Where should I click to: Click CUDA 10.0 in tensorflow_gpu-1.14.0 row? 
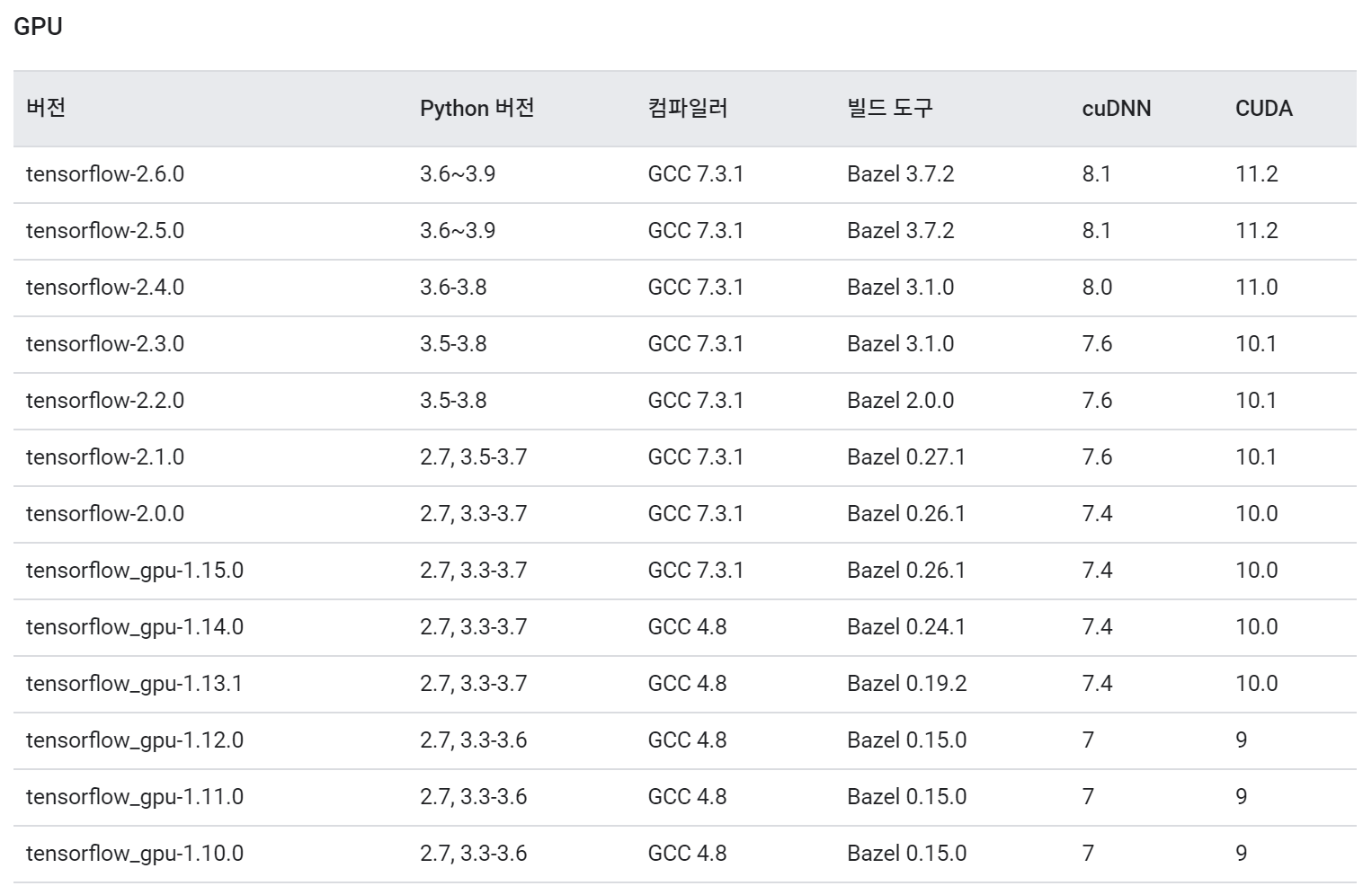1257,627
